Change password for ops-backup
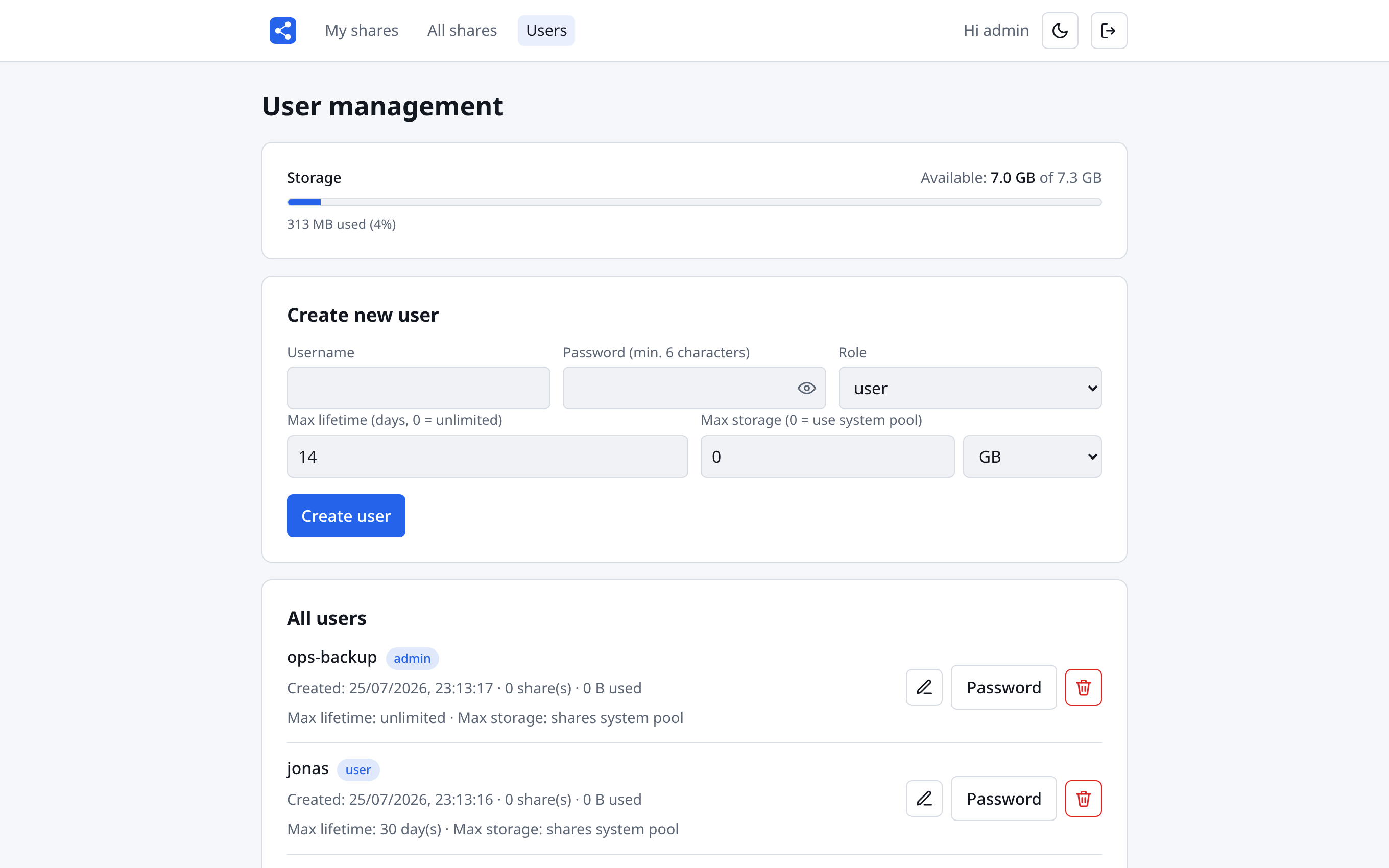The image size is (1389, 868). point(1003,687)
